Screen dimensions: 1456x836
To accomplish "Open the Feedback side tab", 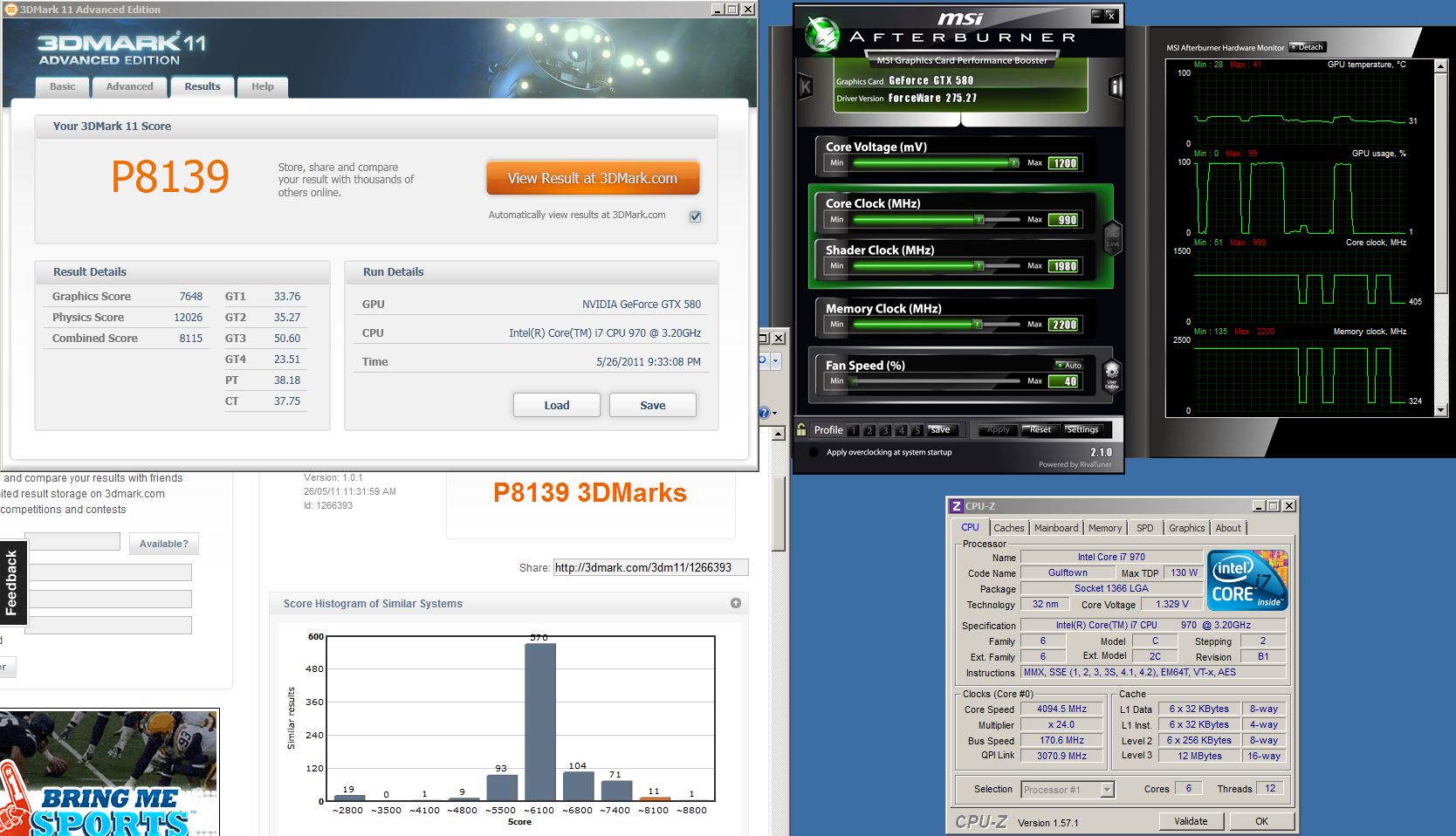I will point(12,583).
